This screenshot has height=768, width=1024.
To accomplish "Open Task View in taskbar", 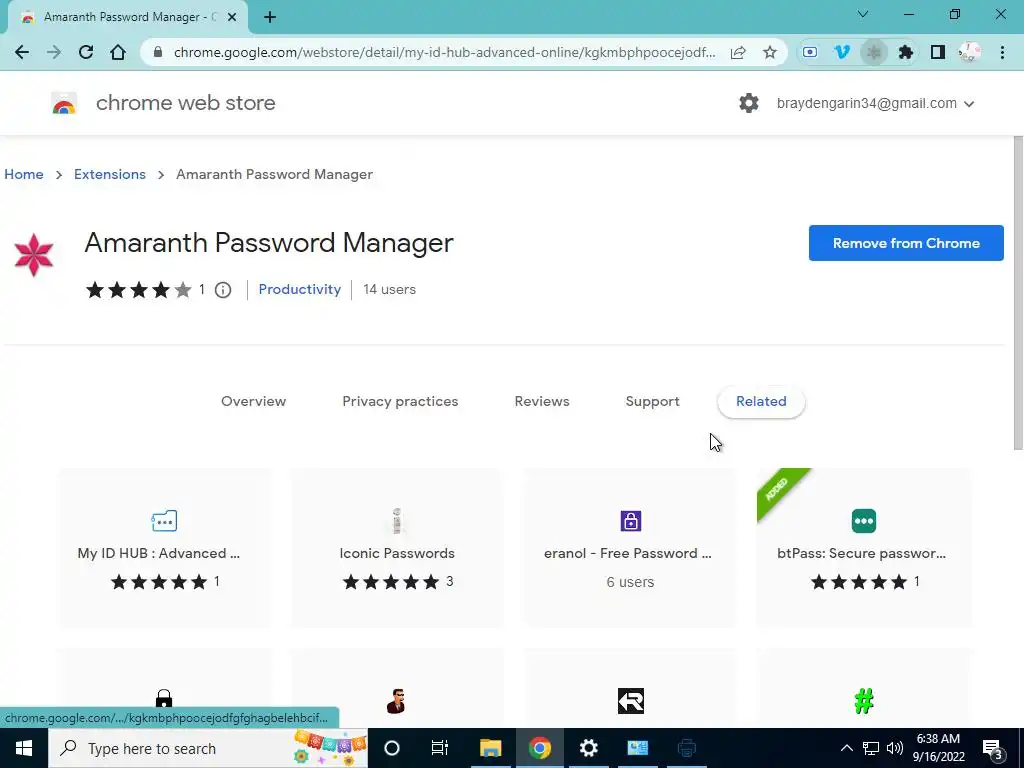I will (x=440, y=748).
